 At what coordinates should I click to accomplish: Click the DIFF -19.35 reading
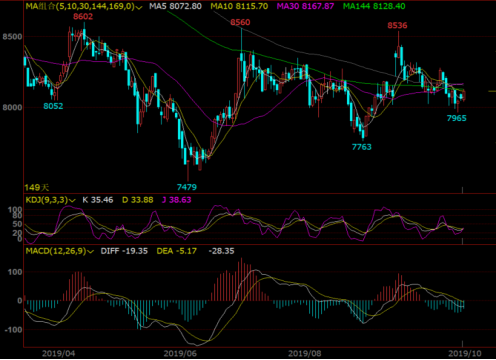pos(124,251)
